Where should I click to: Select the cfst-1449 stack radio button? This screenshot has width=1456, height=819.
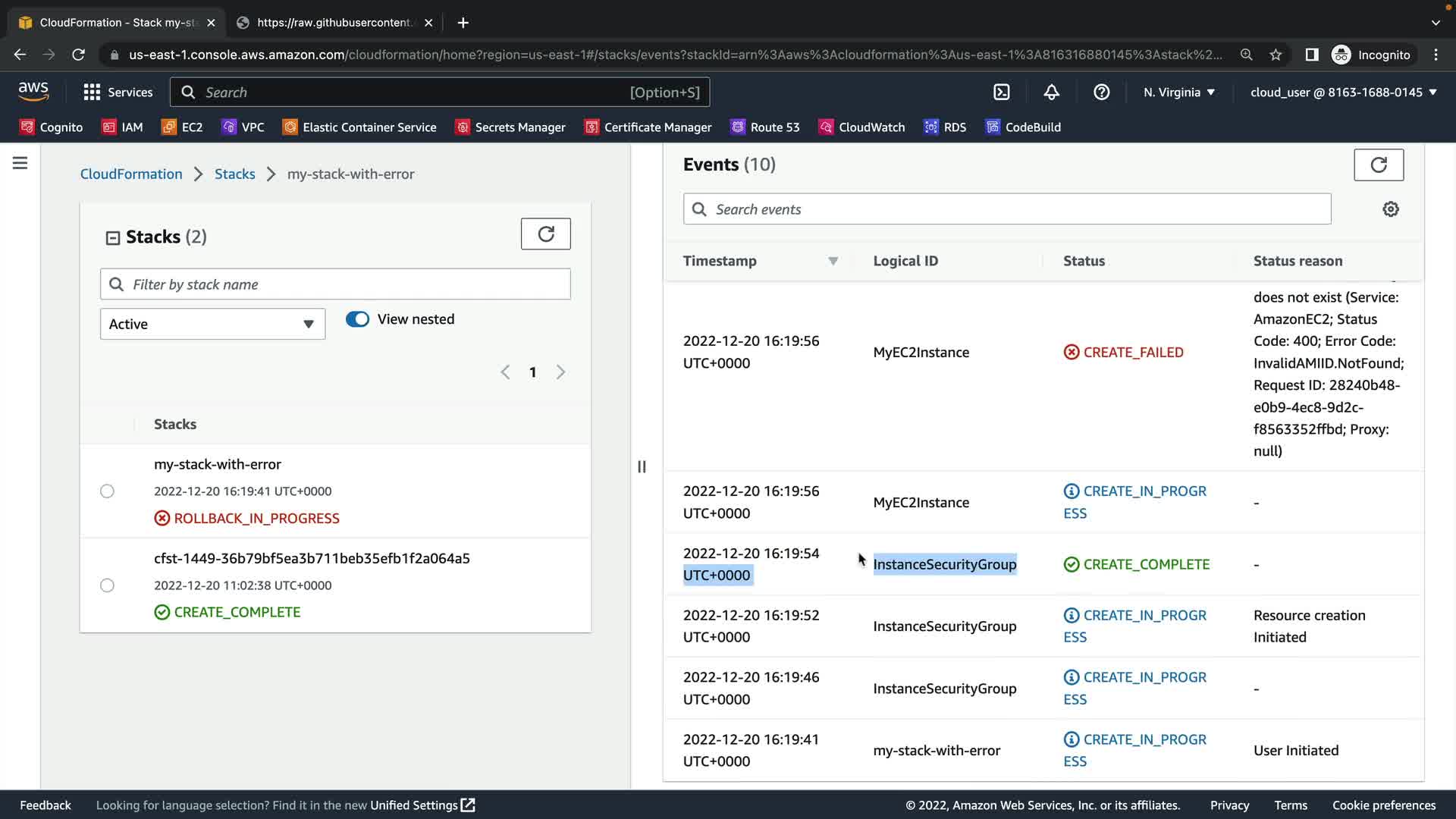pos(107,585)
